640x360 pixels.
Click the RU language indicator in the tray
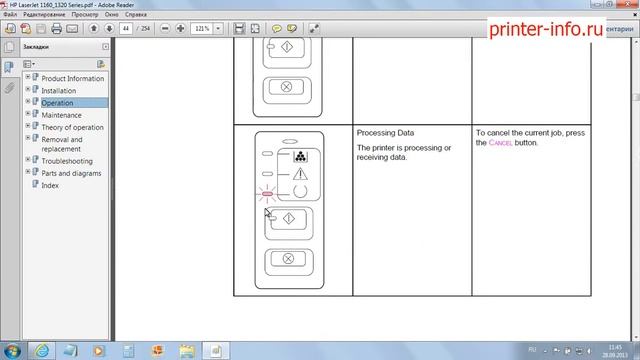click(x=532, y=350)
